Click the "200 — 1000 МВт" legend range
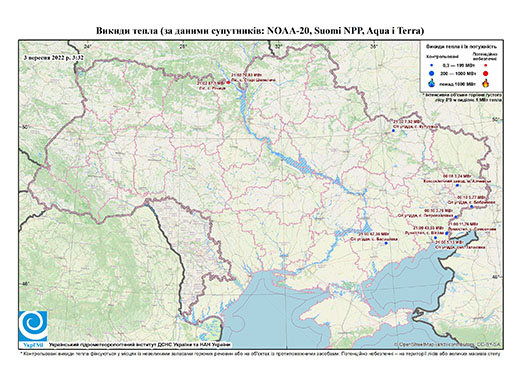The height and width of the screenshot is (368, 520). (x=457, y=73)
